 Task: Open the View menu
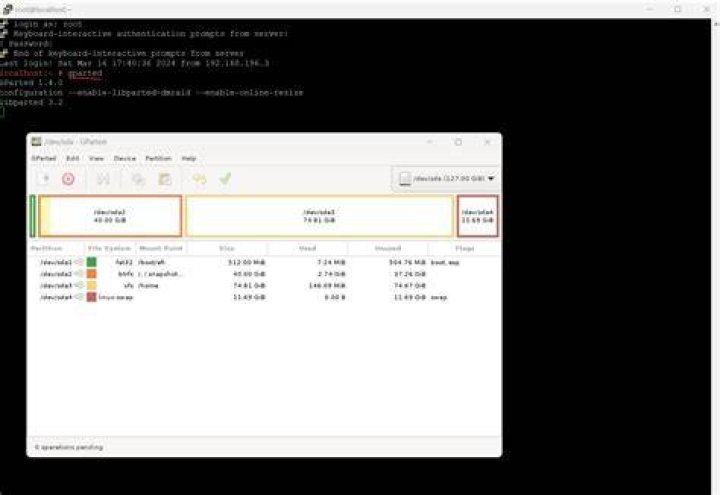tap(96, 158)
